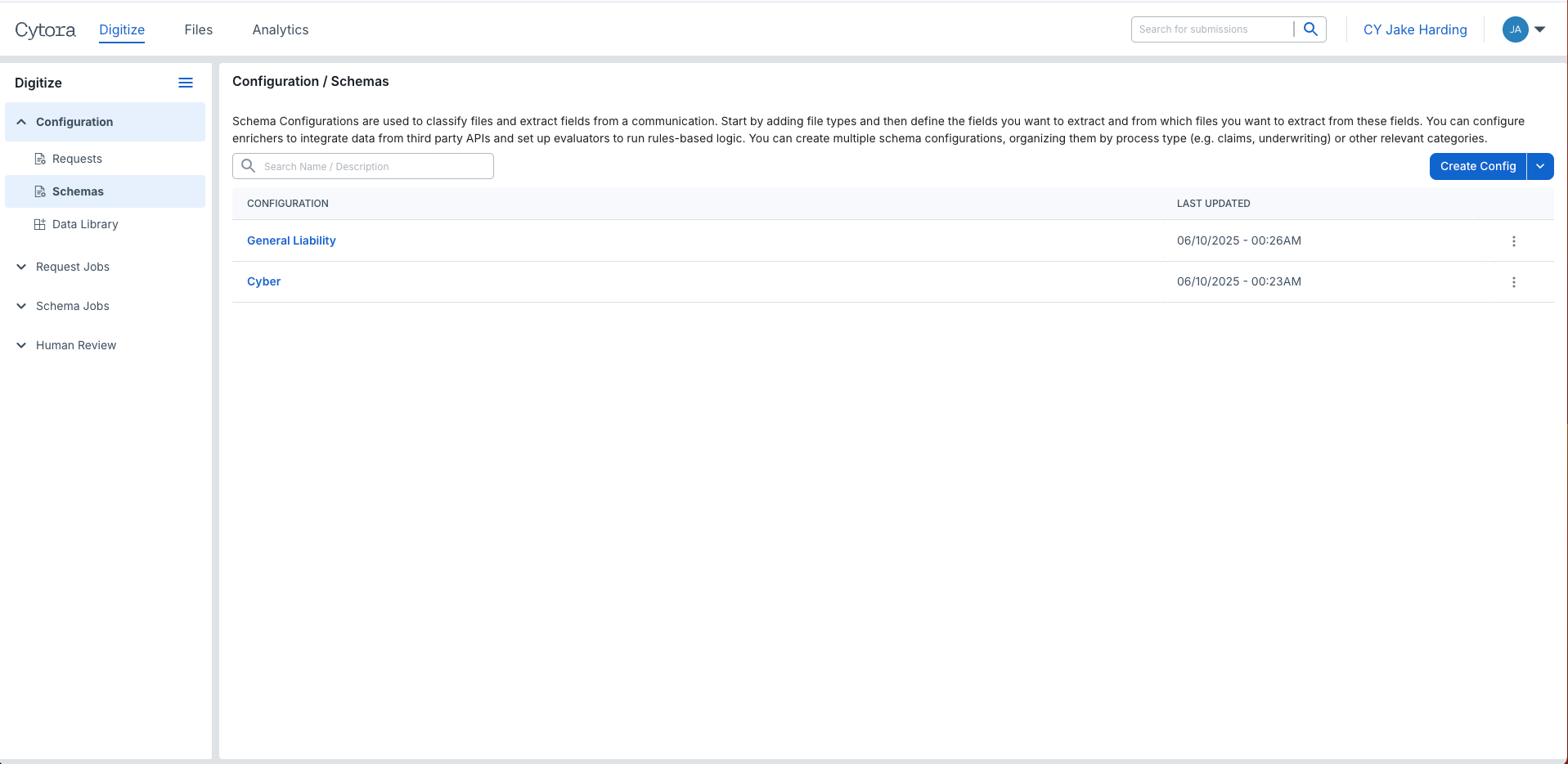Switch to the Files tab

(x=199, y=30)
